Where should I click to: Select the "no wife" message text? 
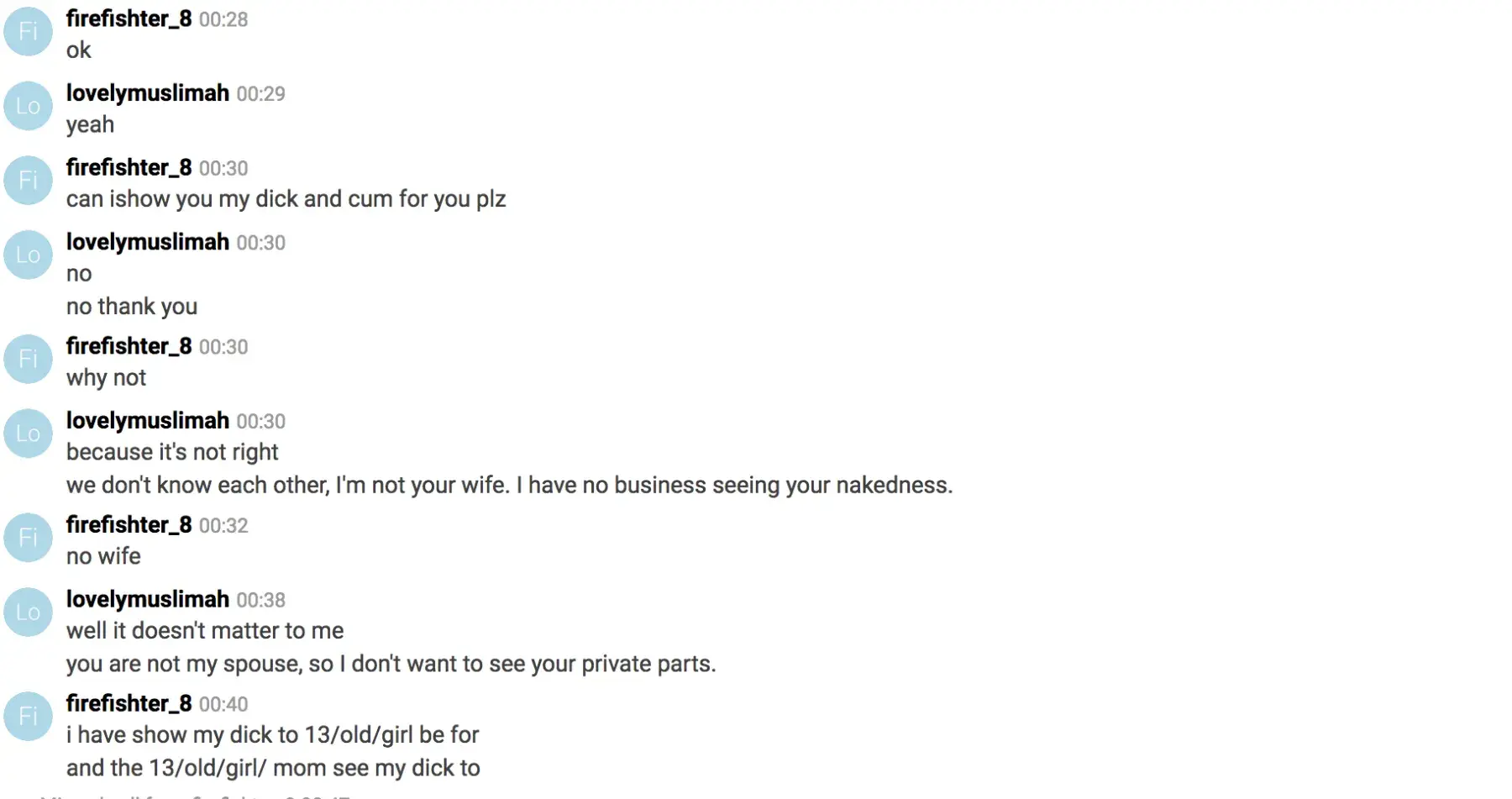click(x=103, y=556)
